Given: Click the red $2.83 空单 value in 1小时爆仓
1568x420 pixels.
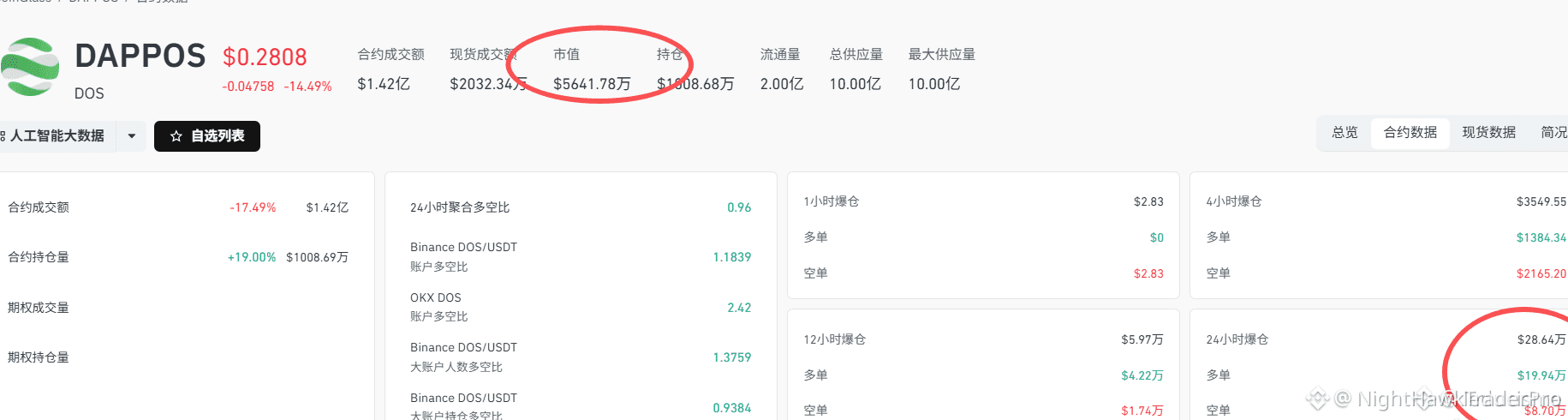Looking at the screenshot, I should (1148, 273).
